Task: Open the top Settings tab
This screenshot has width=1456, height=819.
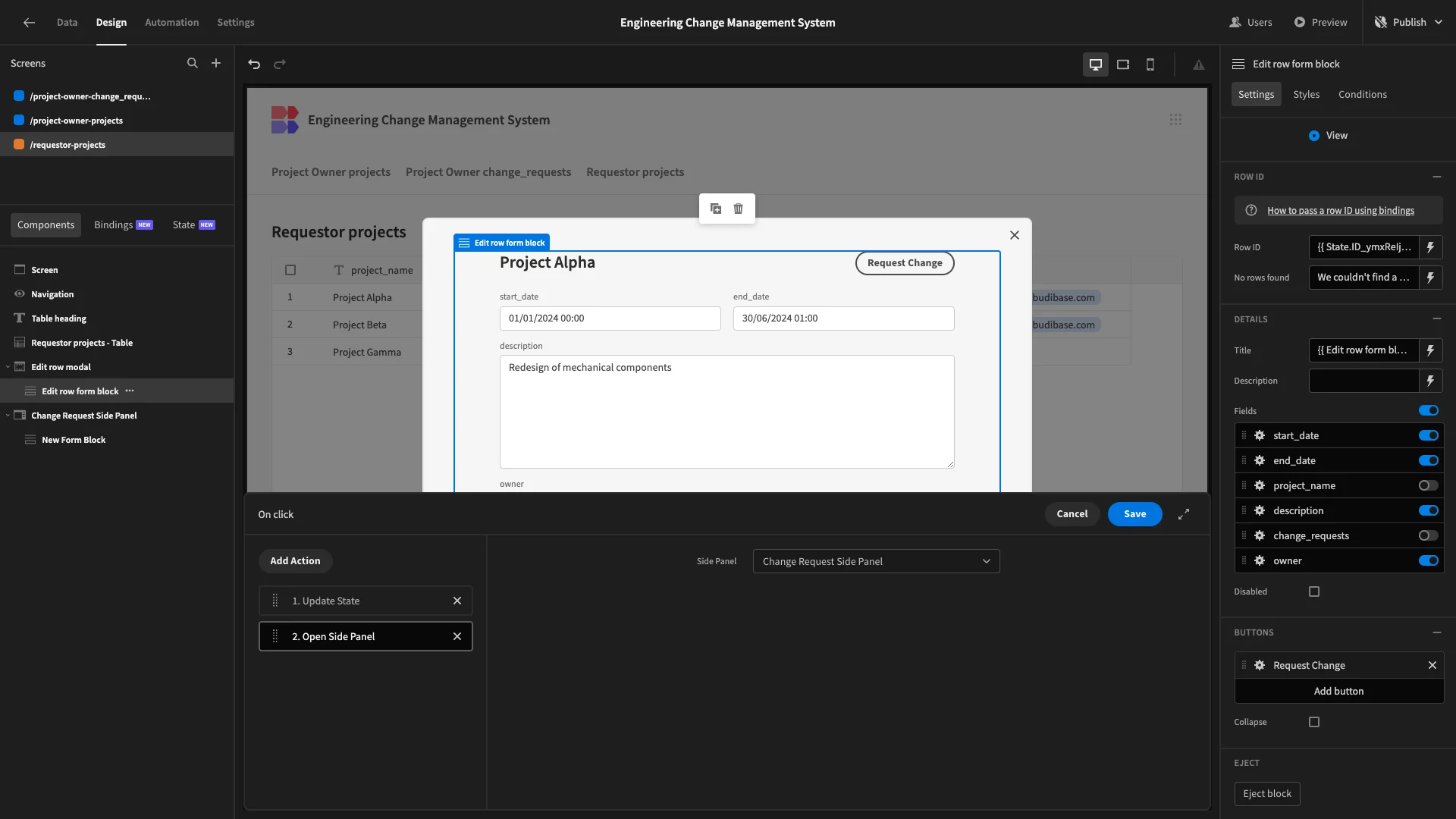Action: click(236, 23)
